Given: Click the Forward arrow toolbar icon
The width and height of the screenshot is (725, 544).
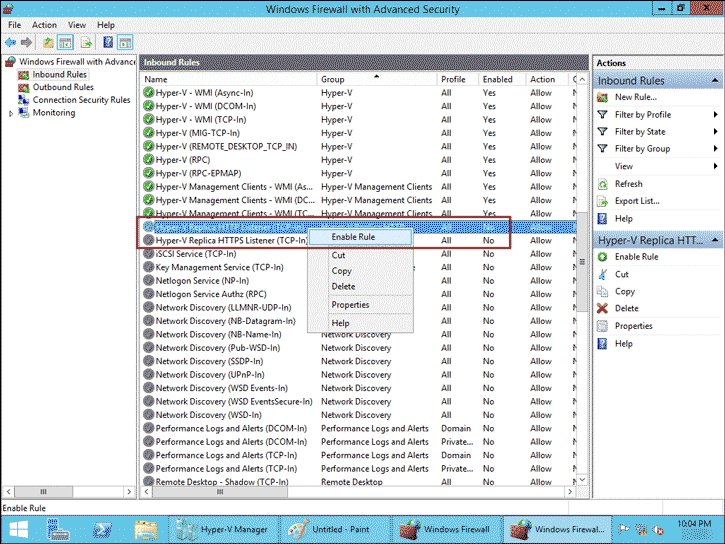Looking at the screenshot, I should [x=26, y=43].
